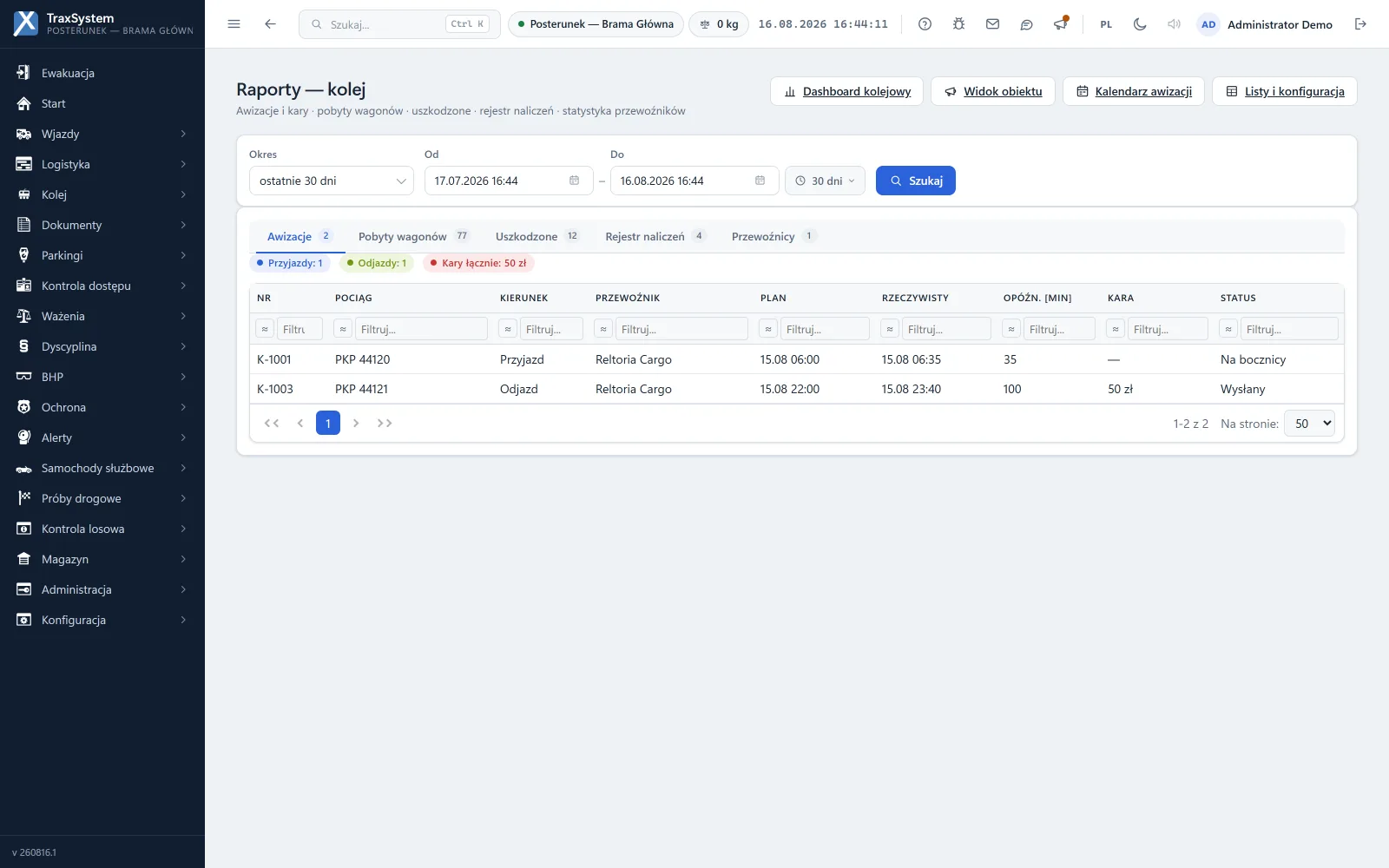Switch to Pobyty wagonów tab
This screenshot has height=868, width=1389.
coord(413,236)
